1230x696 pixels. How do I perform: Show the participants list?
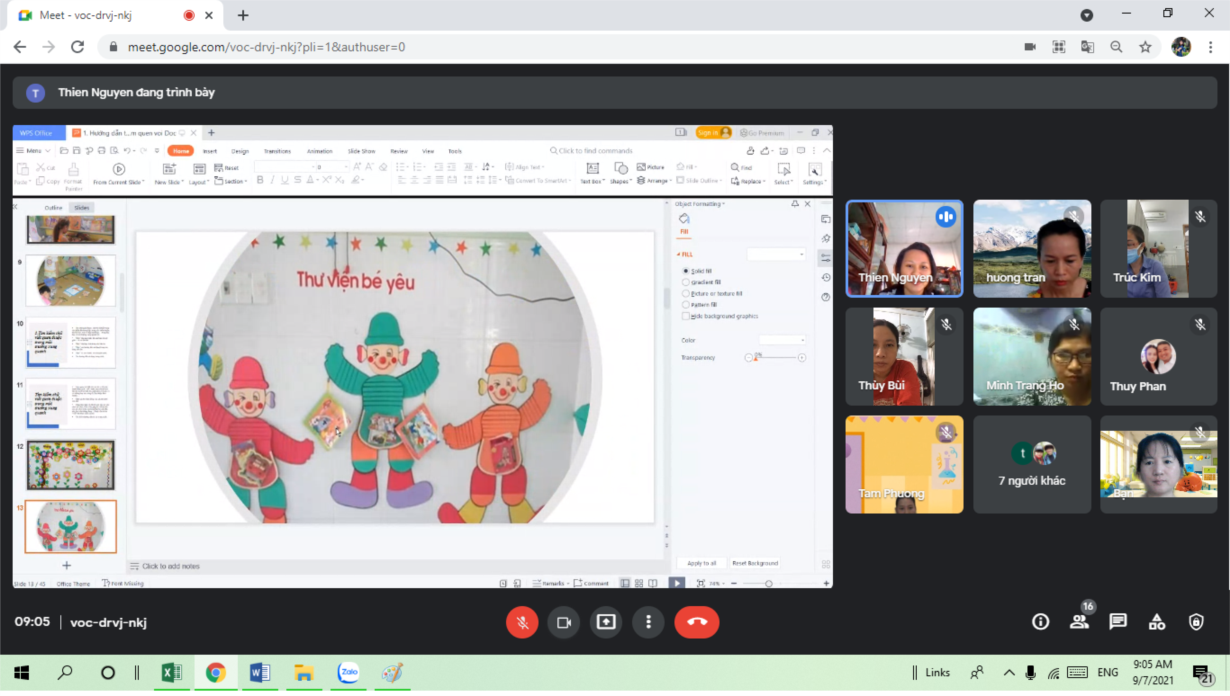[1079, 622]
